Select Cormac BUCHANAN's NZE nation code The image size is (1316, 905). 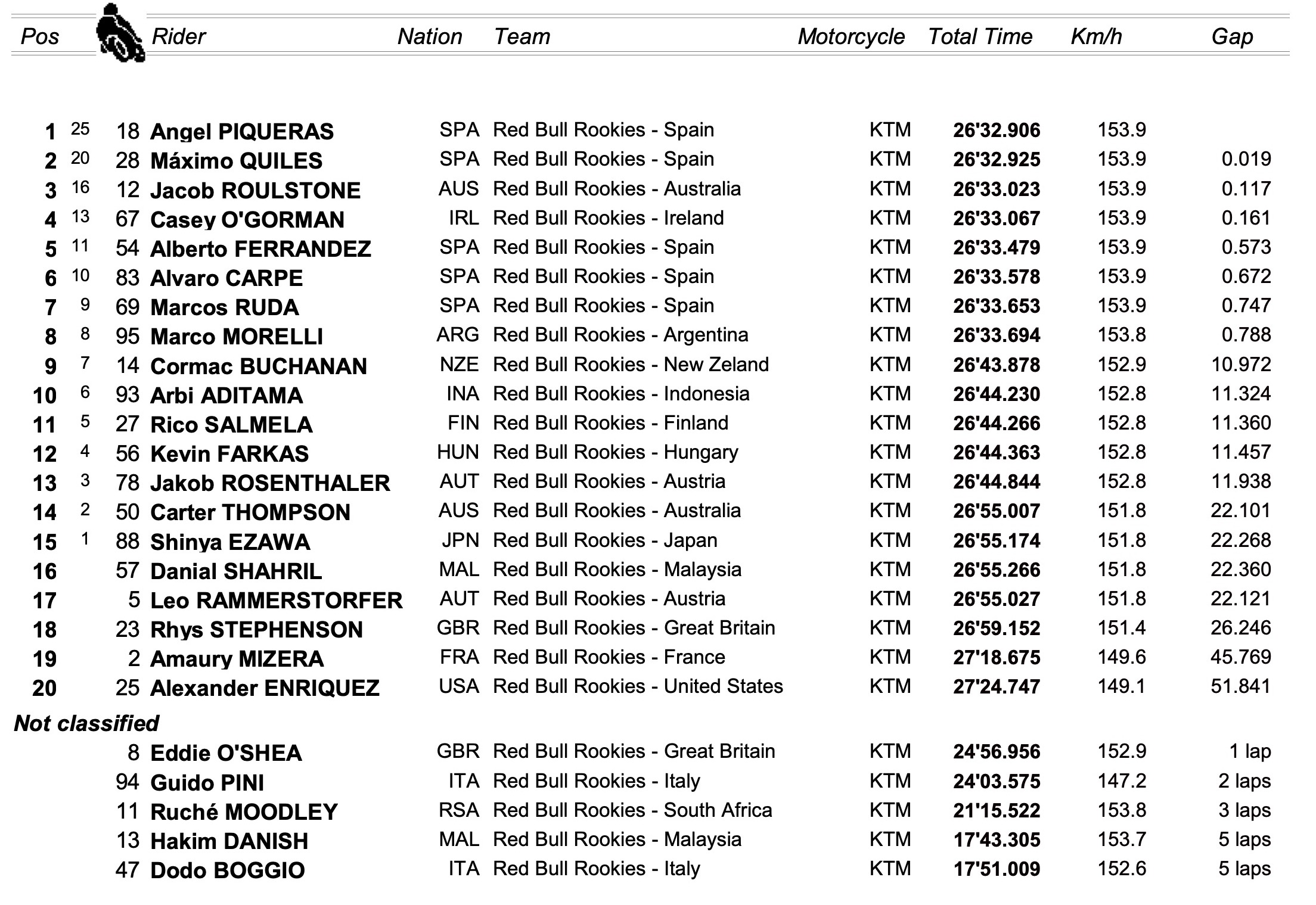(459, 365)
